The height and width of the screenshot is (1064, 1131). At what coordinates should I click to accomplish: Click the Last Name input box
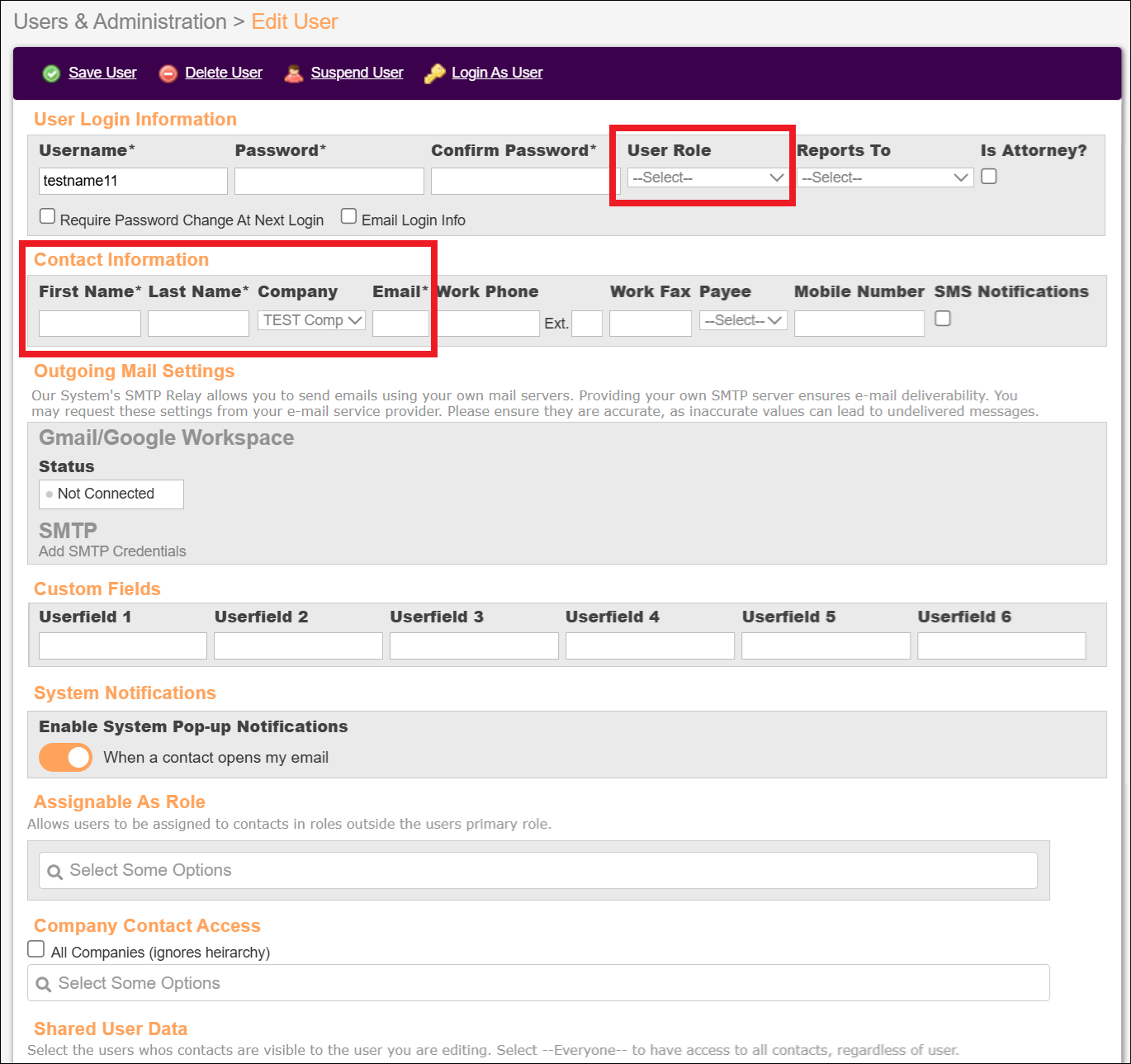tap(198, 324)
